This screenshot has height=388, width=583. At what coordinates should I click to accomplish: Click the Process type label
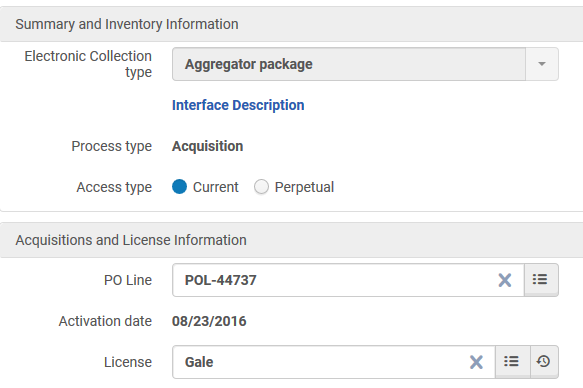click(112, 146)
